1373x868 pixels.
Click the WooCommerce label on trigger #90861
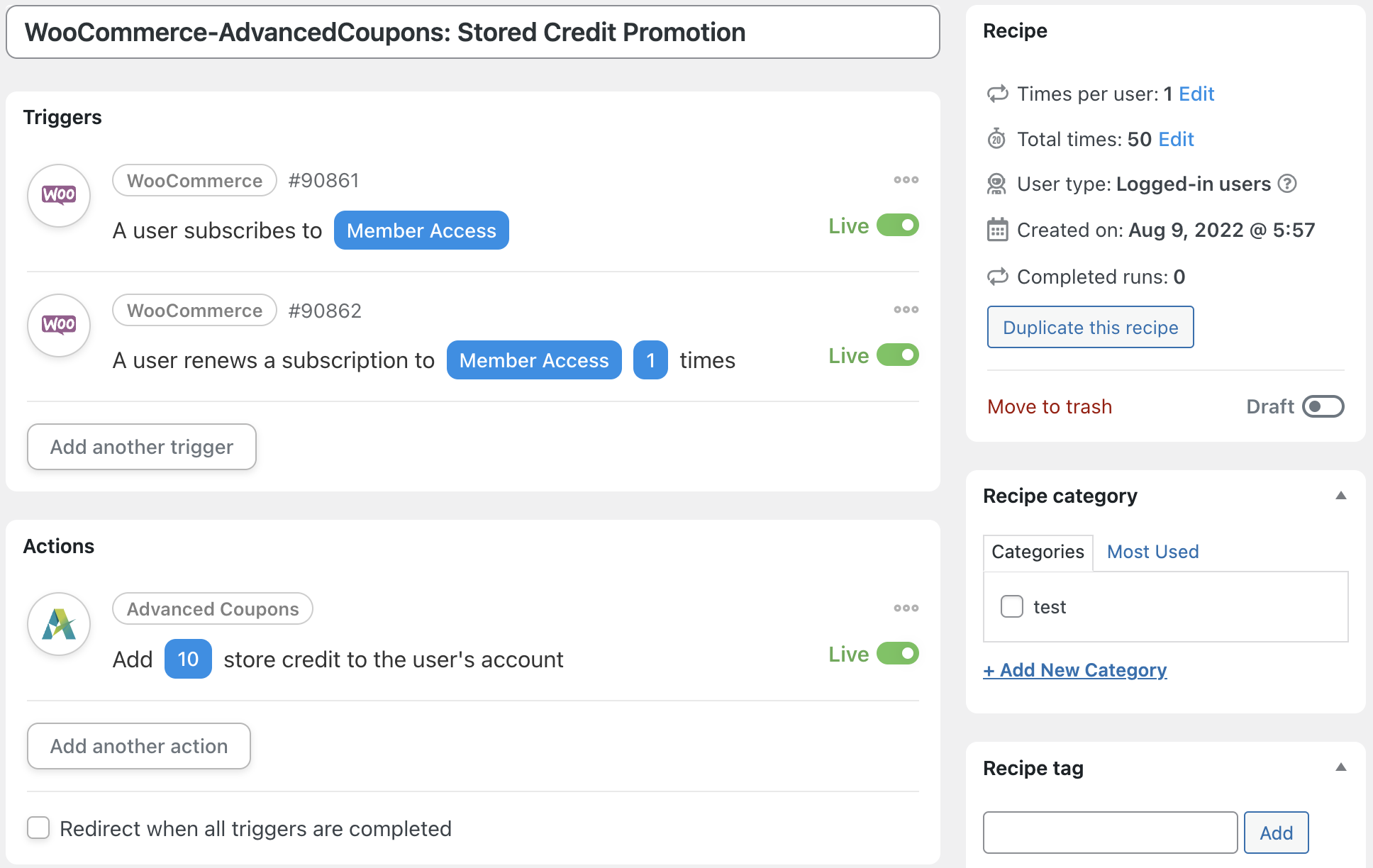pos(195,181)
